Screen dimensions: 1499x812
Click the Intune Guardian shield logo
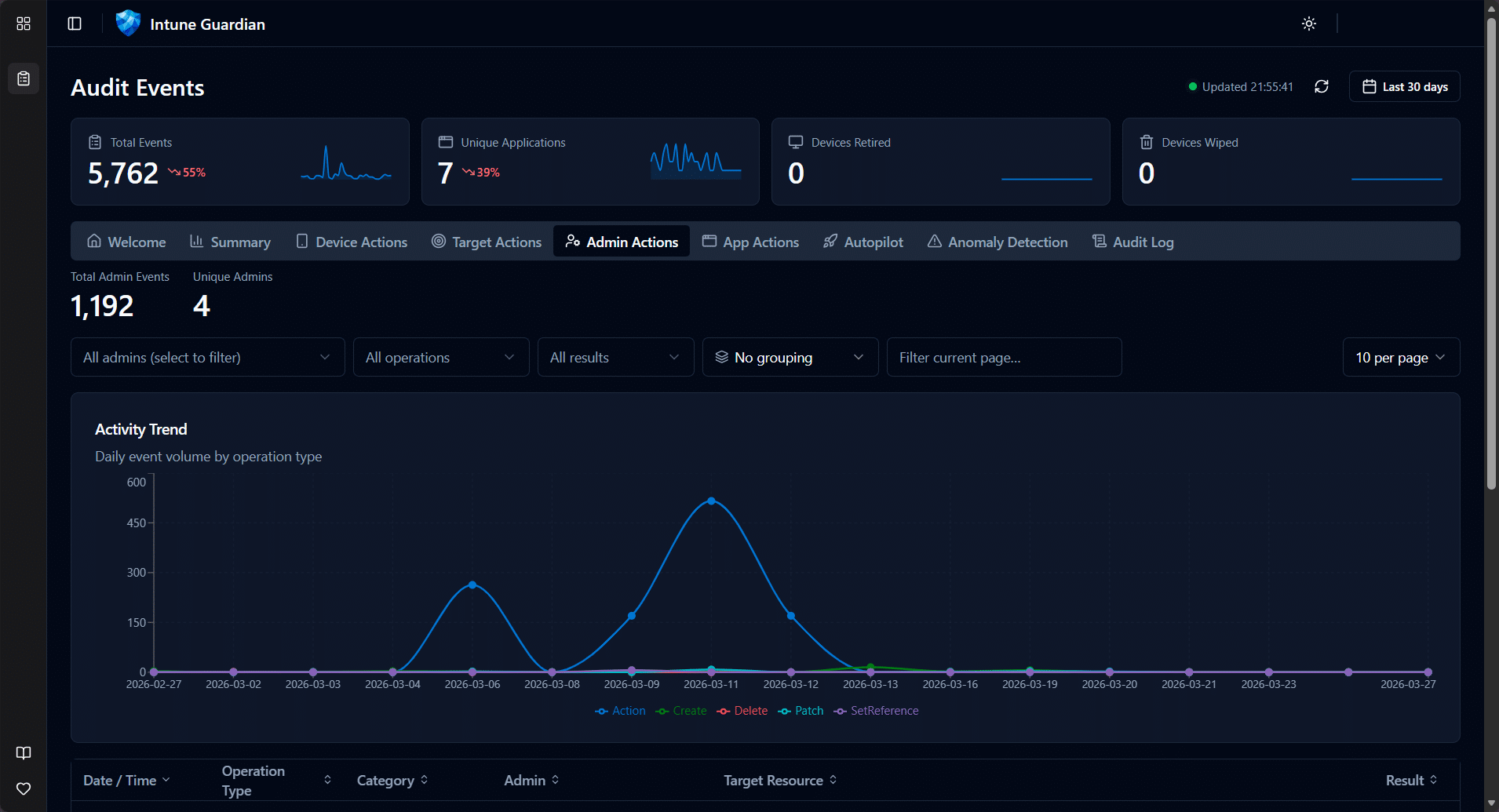[128, 24]
